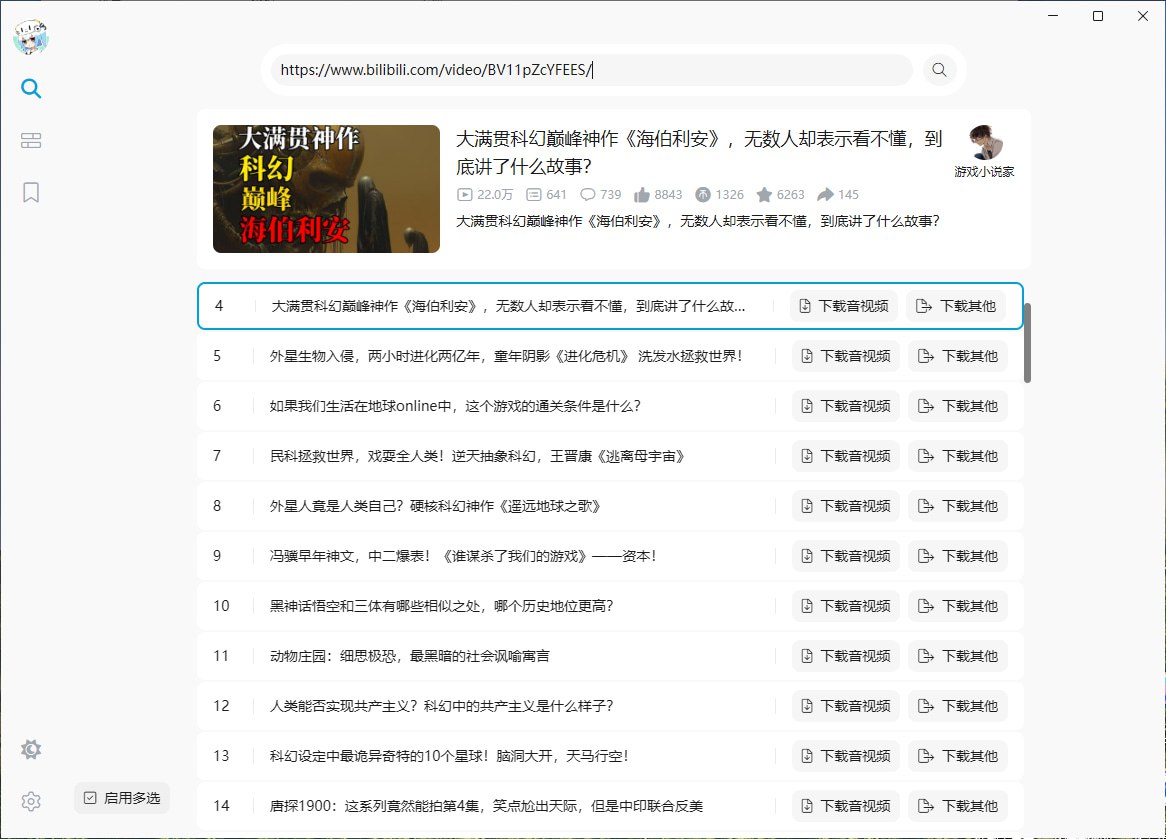Click the likes thumbs-up icon showing 8843
Image resolution: width=1166 pixels, height=839 pixels.
coord(641,194)
